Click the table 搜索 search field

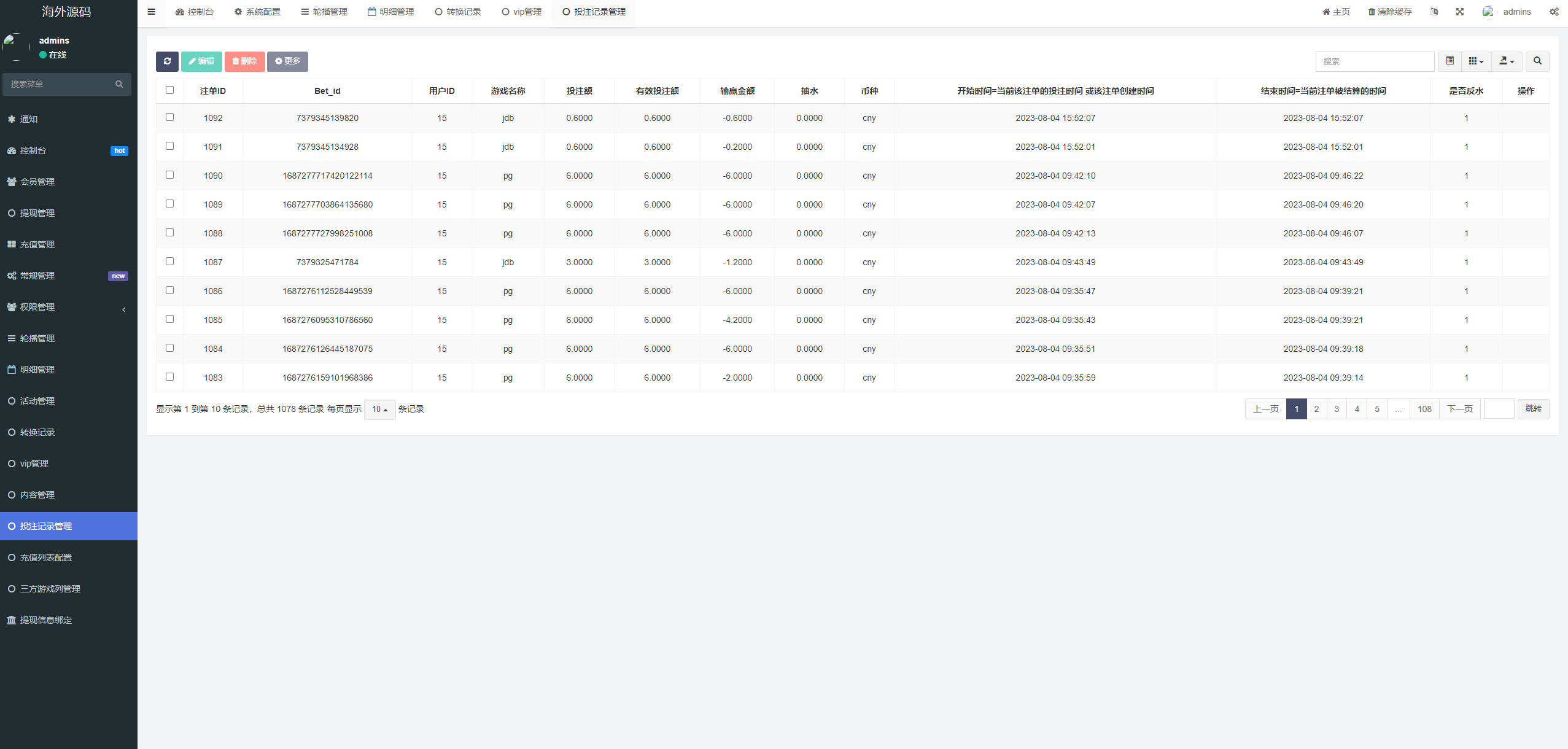click(1374, 61)
